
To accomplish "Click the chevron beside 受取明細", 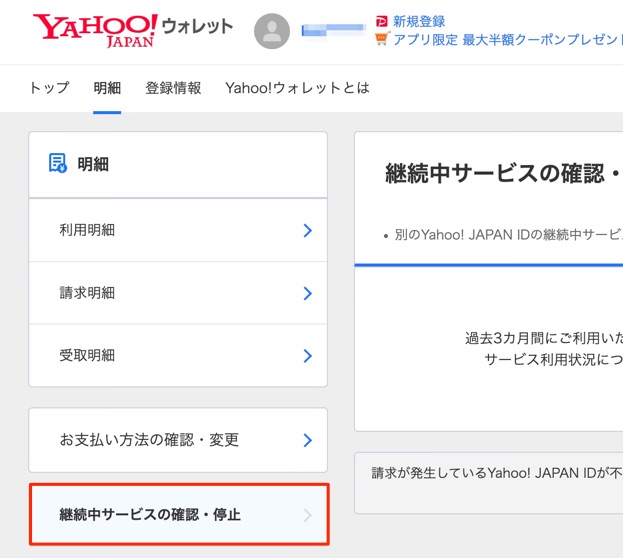I will (x=308, y=356).
